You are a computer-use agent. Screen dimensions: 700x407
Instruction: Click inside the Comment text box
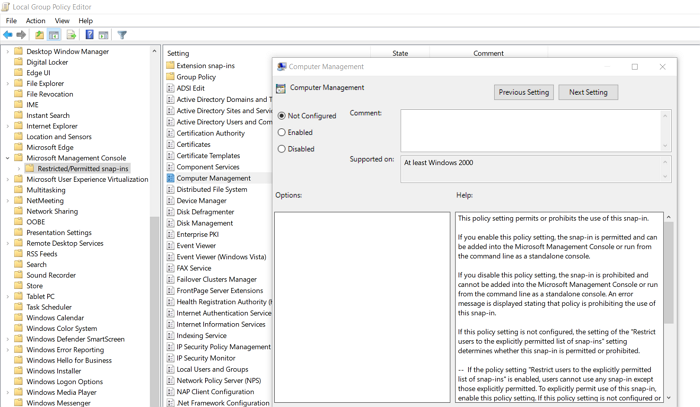pos(530,129)
